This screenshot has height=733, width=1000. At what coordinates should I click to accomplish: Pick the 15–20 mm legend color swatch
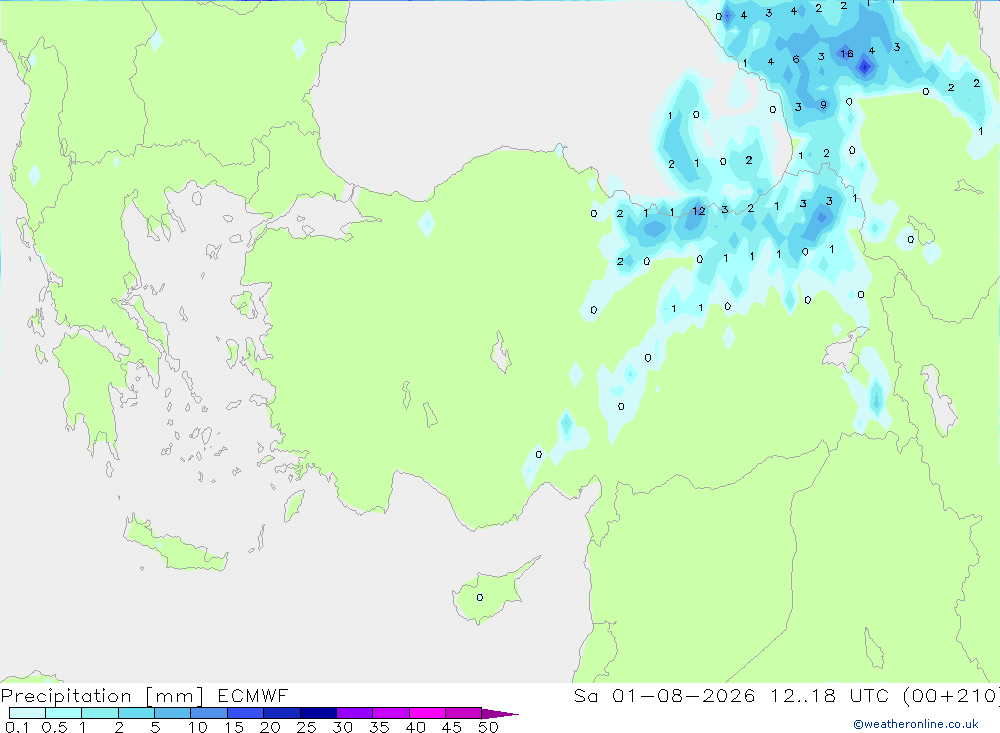(246, 713)
